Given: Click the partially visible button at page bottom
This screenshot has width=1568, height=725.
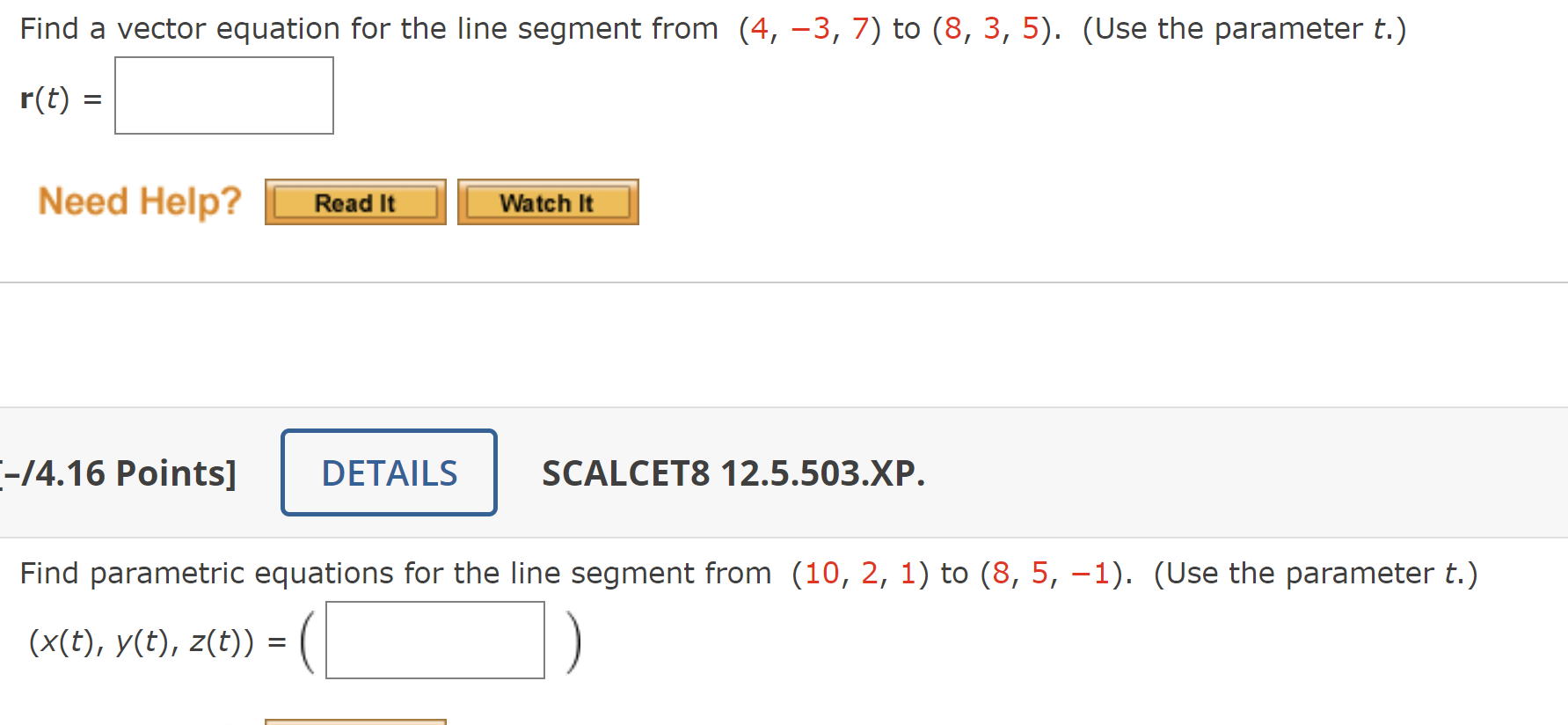Looking at the screenshot, I should pos(355,721).
